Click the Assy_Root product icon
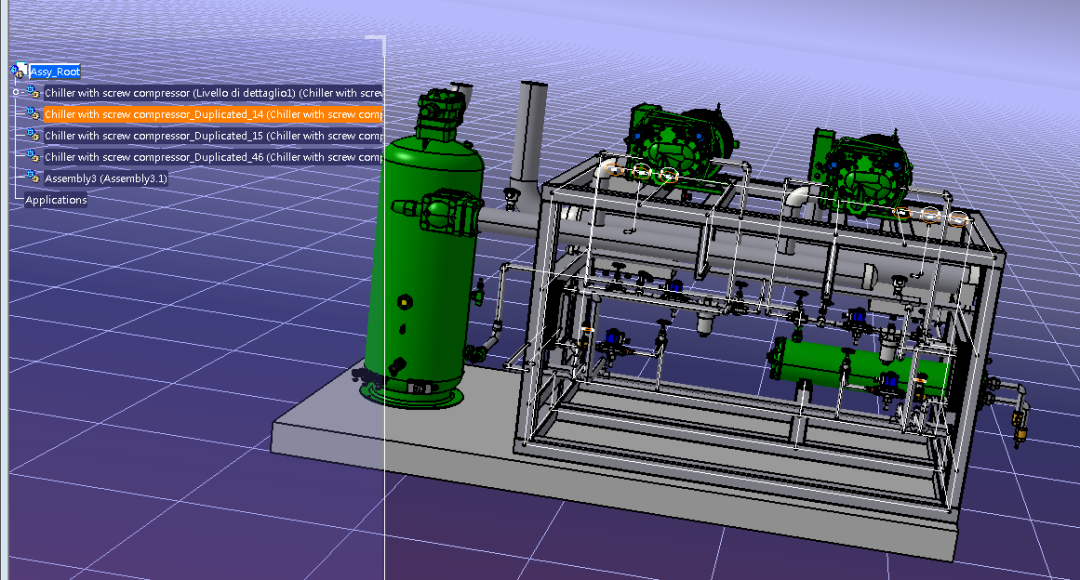 click(18, 70)
